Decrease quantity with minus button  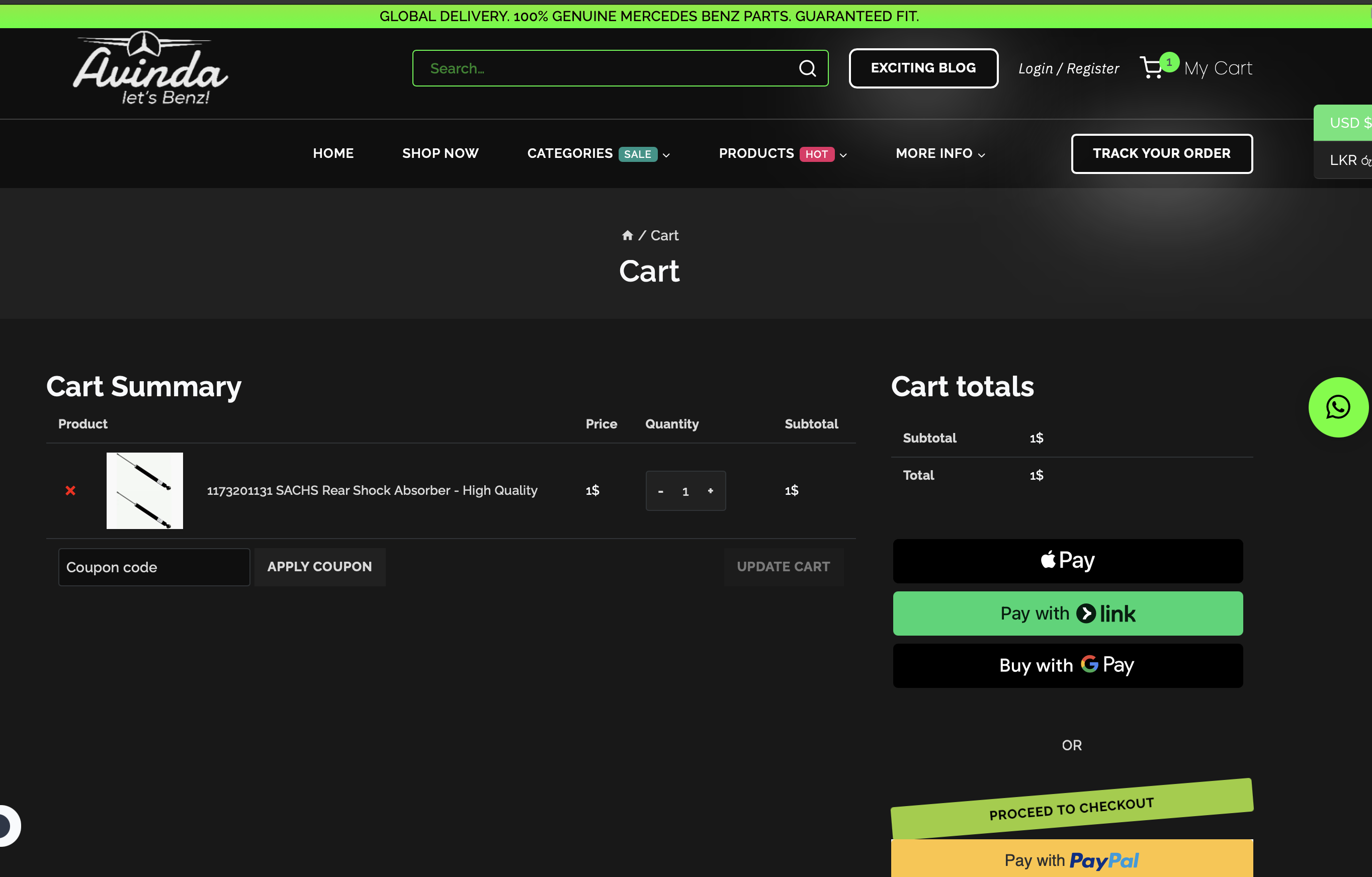(660, 491)
